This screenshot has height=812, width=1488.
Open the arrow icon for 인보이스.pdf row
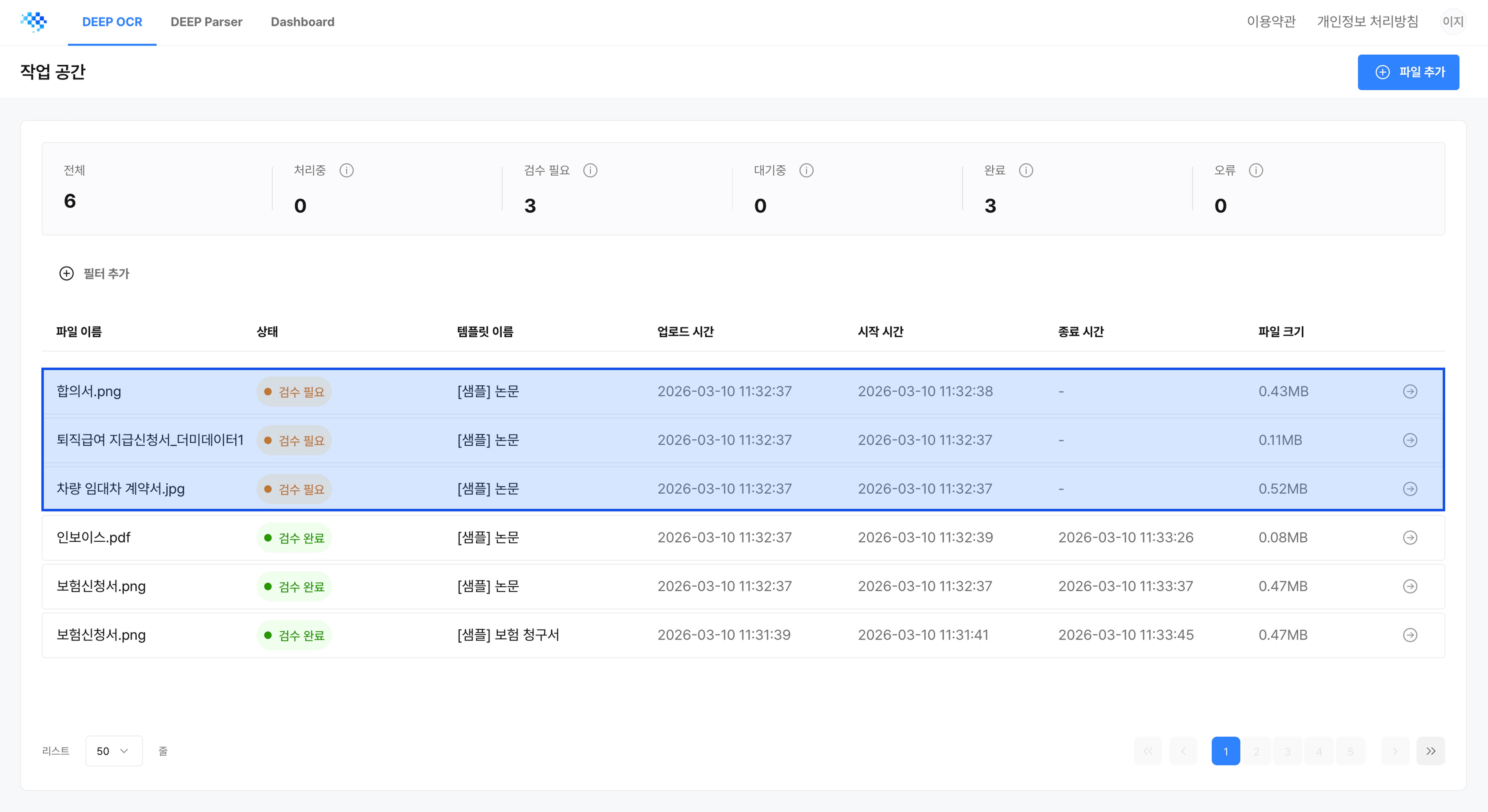coord(1409,538)
